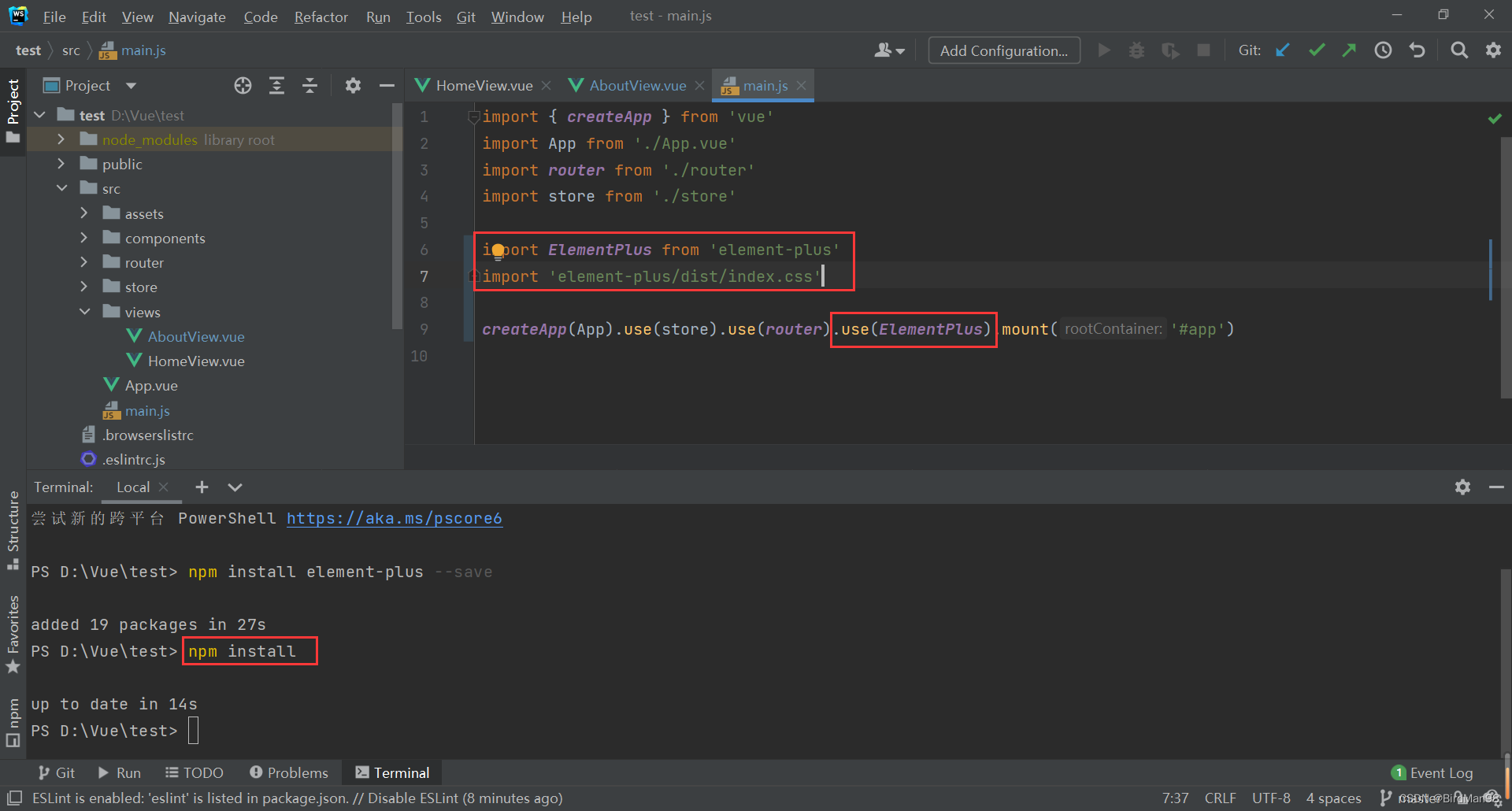
Task: Launch the debugger with the bug icon
Action: pyautogui.click(x=1136, y=50)
